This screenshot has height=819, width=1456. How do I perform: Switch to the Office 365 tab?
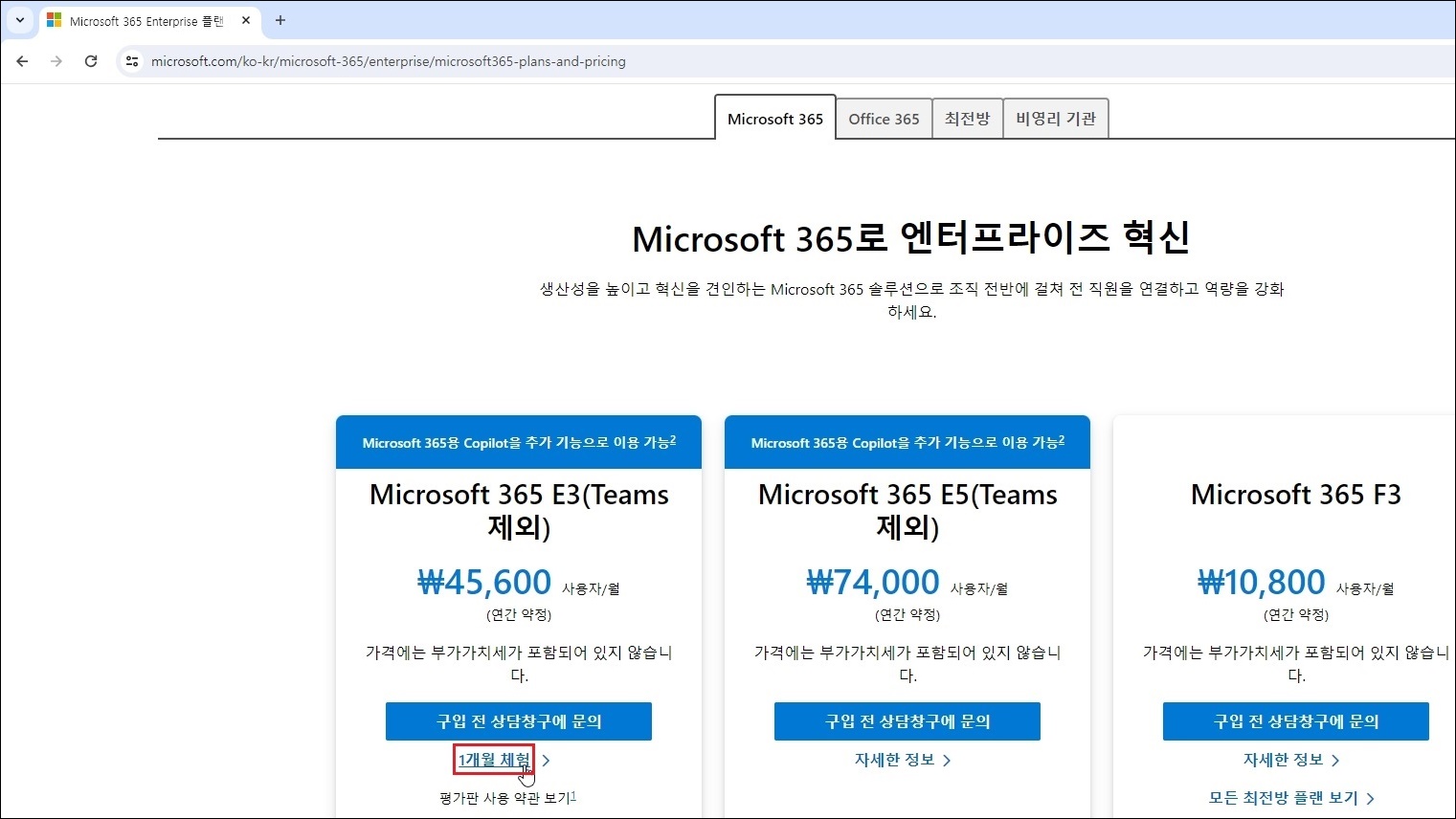[x=884, y=119]
